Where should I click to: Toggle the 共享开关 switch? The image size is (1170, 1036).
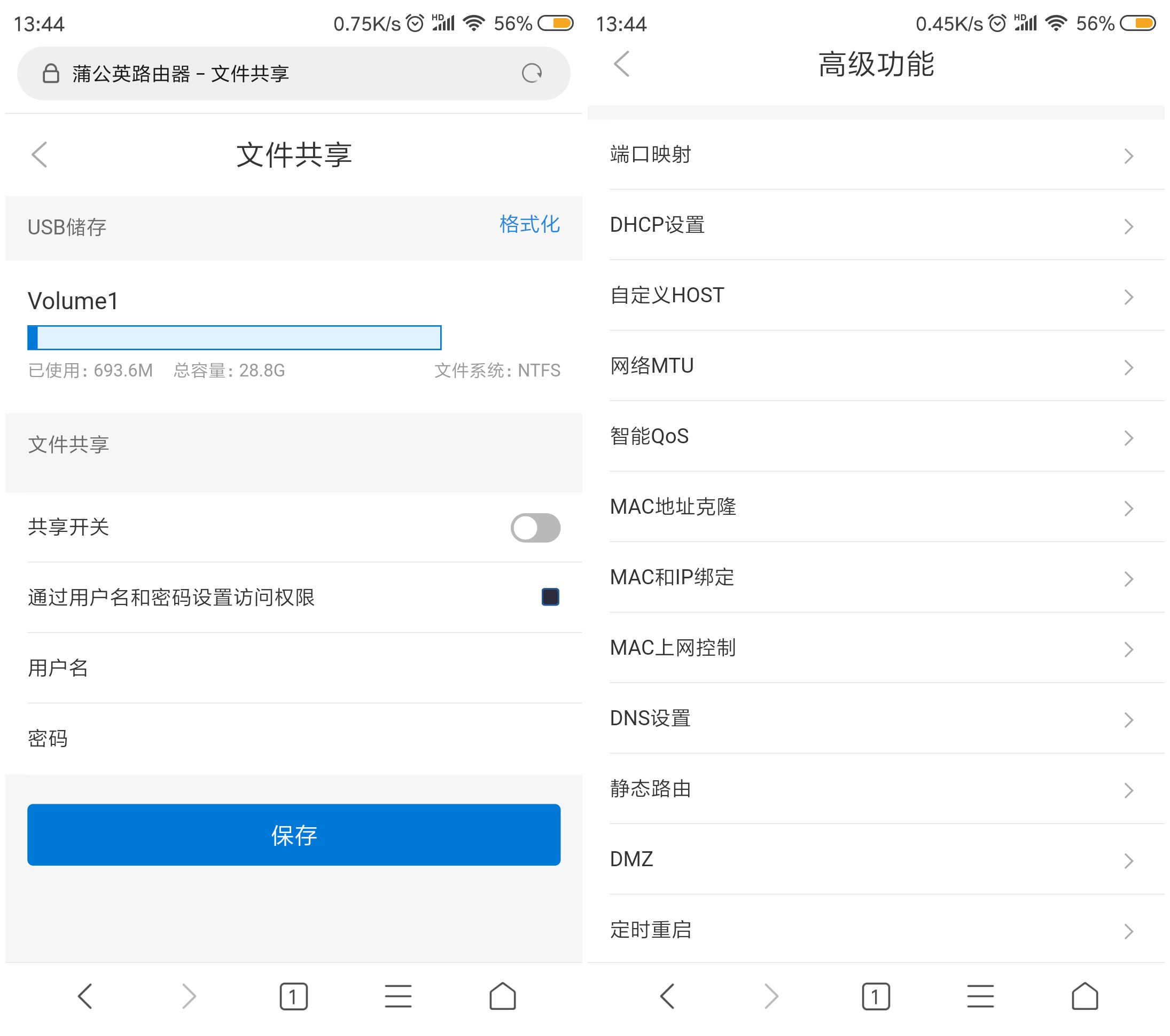coord(536,528)
